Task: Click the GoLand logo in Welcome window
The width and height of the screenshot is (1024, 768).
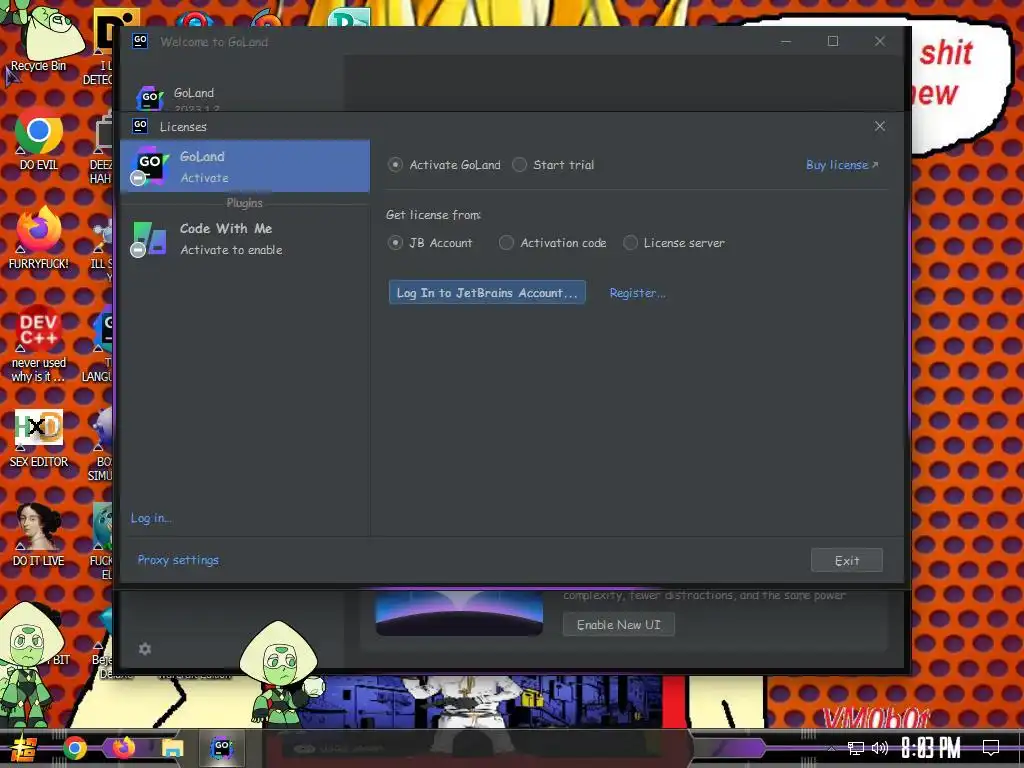Action: (x=150, y=98)
